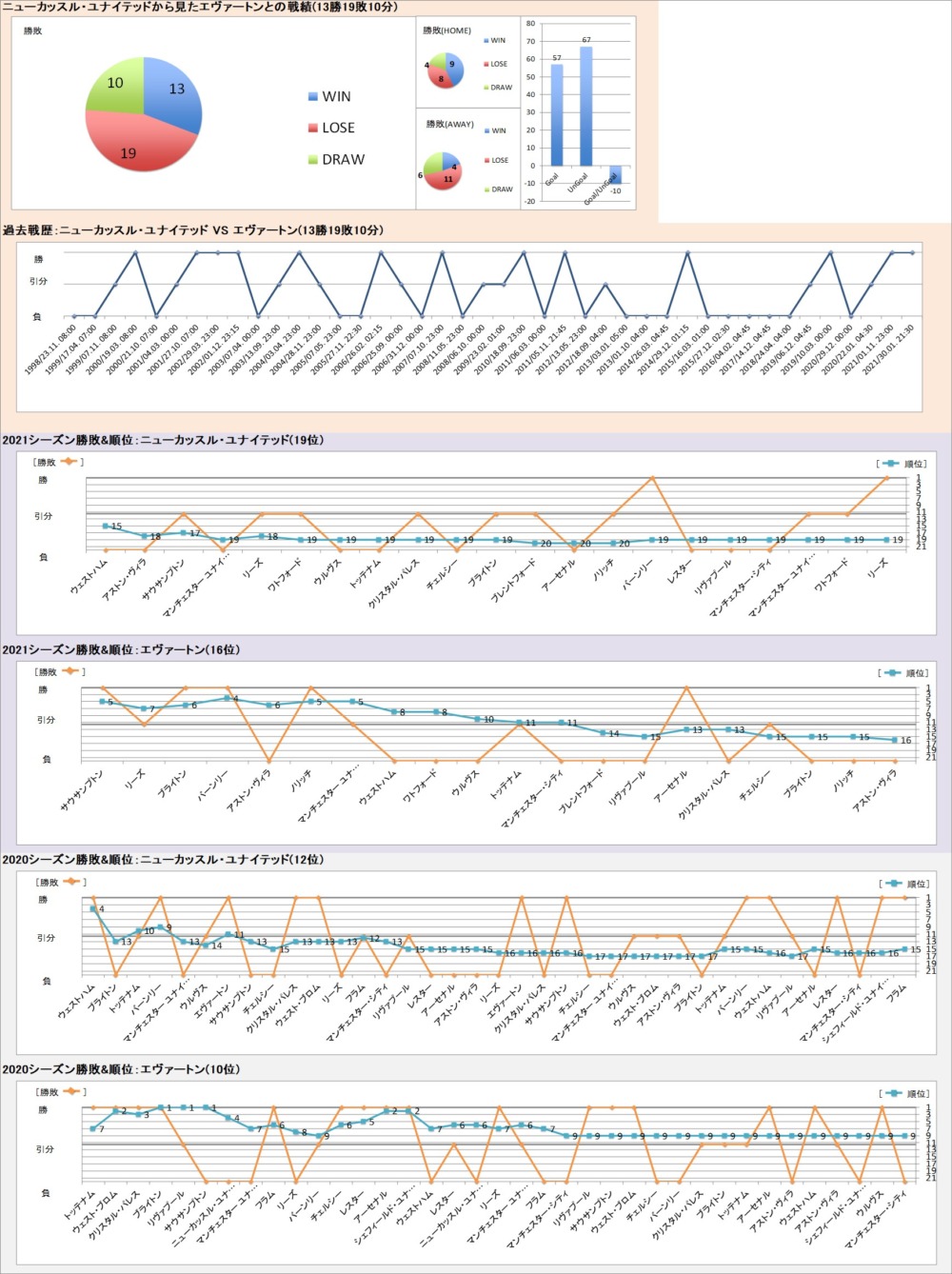This screenshot has height=1274, width=952.
Task: Click the 勝敗(AWAY) chart title
Action: [449, 124]
